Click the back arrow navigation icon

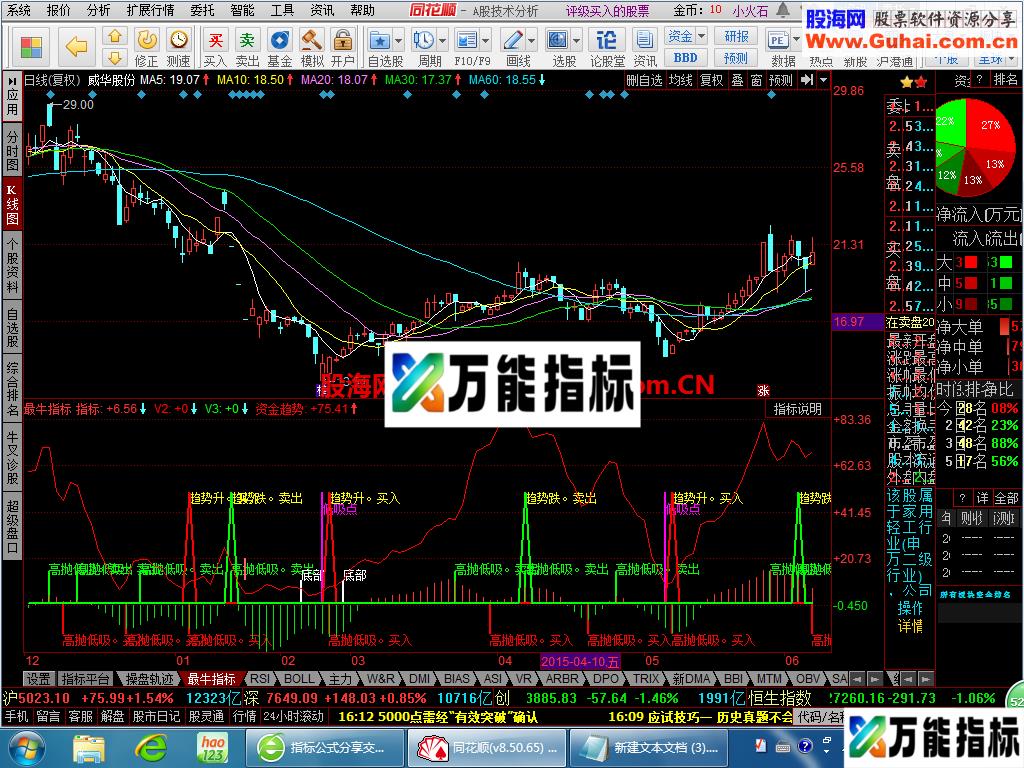point(76,44)
